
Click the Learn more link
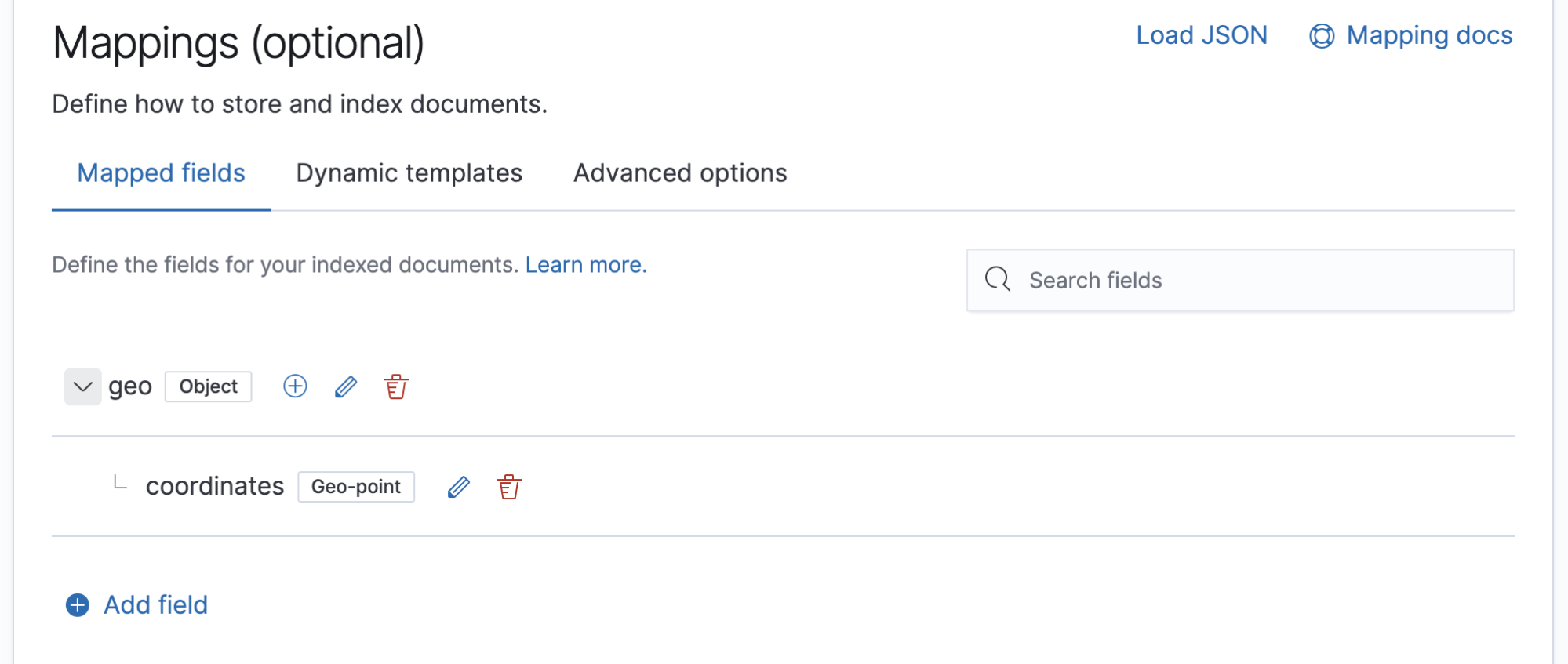coord(585,264)
